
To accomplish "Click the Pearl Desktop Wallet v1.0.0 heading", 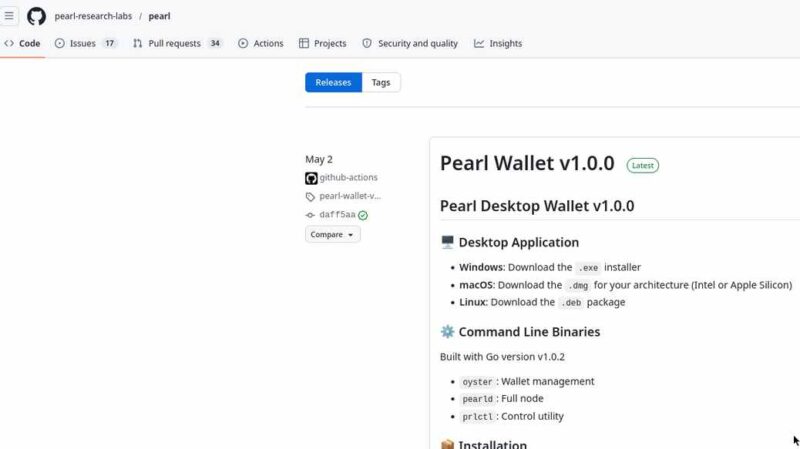I will pyautogui.click(x=537, y=206).
